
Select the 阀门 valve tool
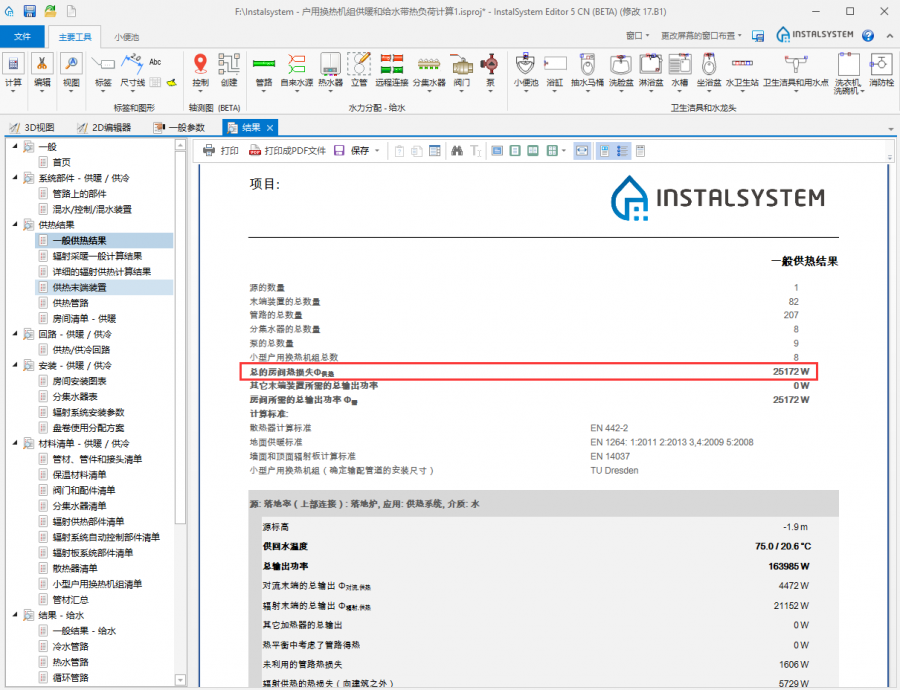pos(462,70)
